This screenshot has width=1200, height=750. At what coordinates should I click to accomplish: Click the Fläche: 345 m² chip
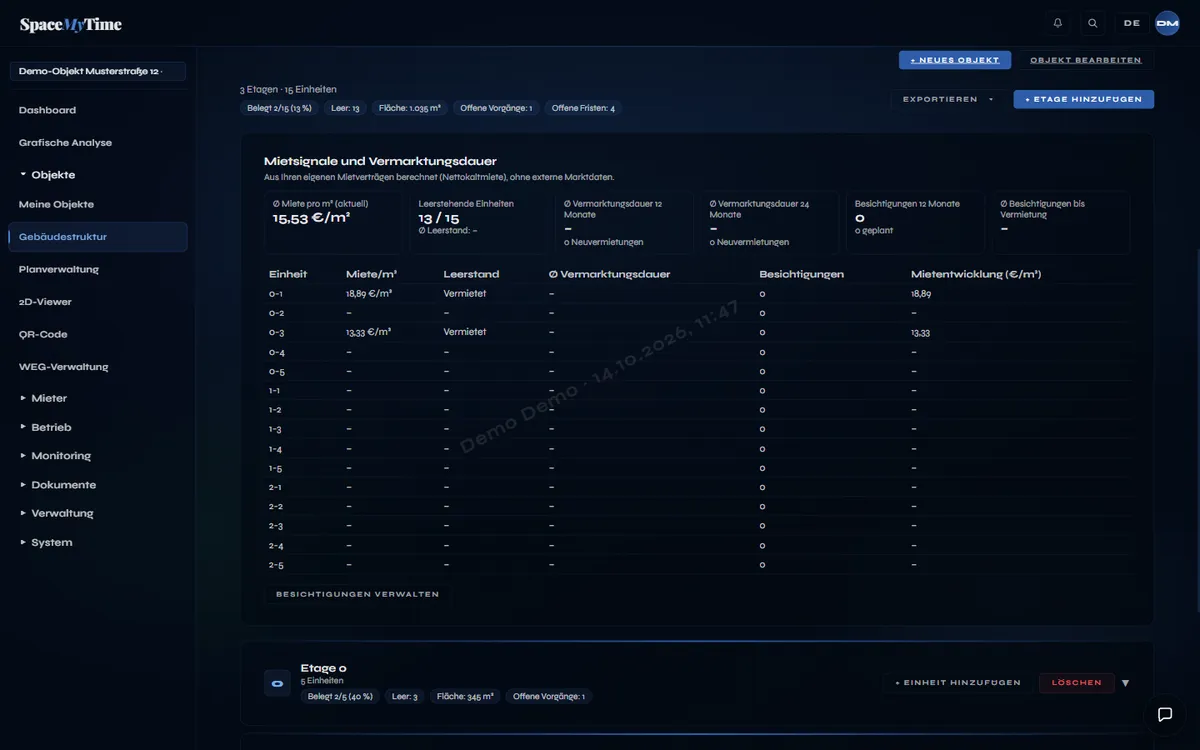click(x=465, y=696)
